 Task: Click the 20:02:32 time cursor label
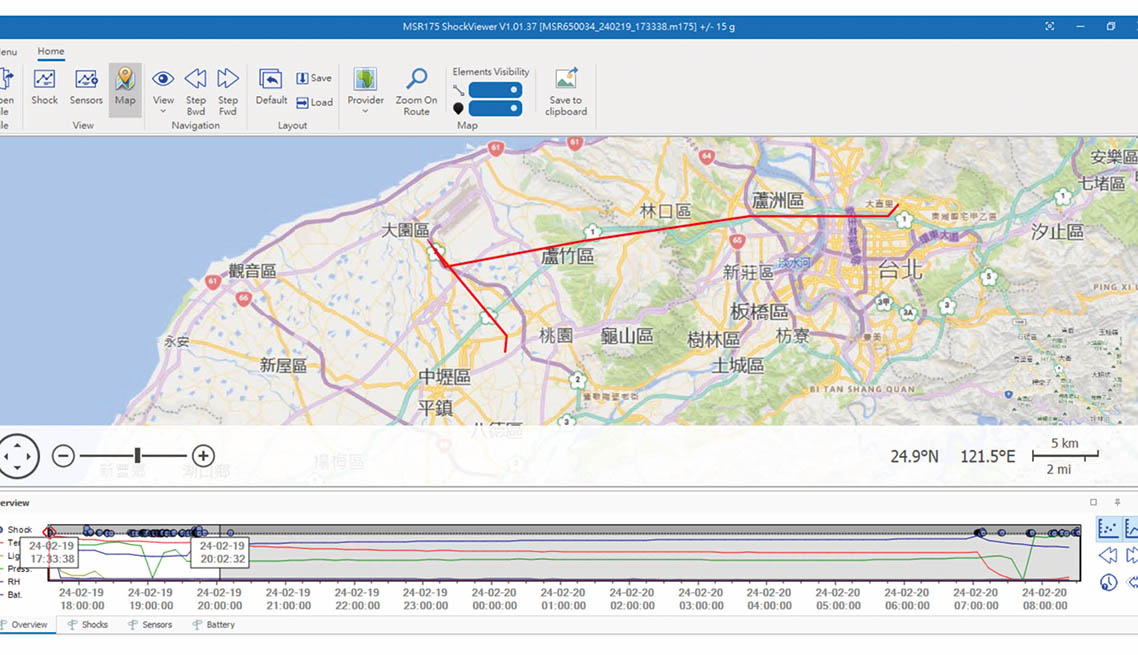pos(222,552)
